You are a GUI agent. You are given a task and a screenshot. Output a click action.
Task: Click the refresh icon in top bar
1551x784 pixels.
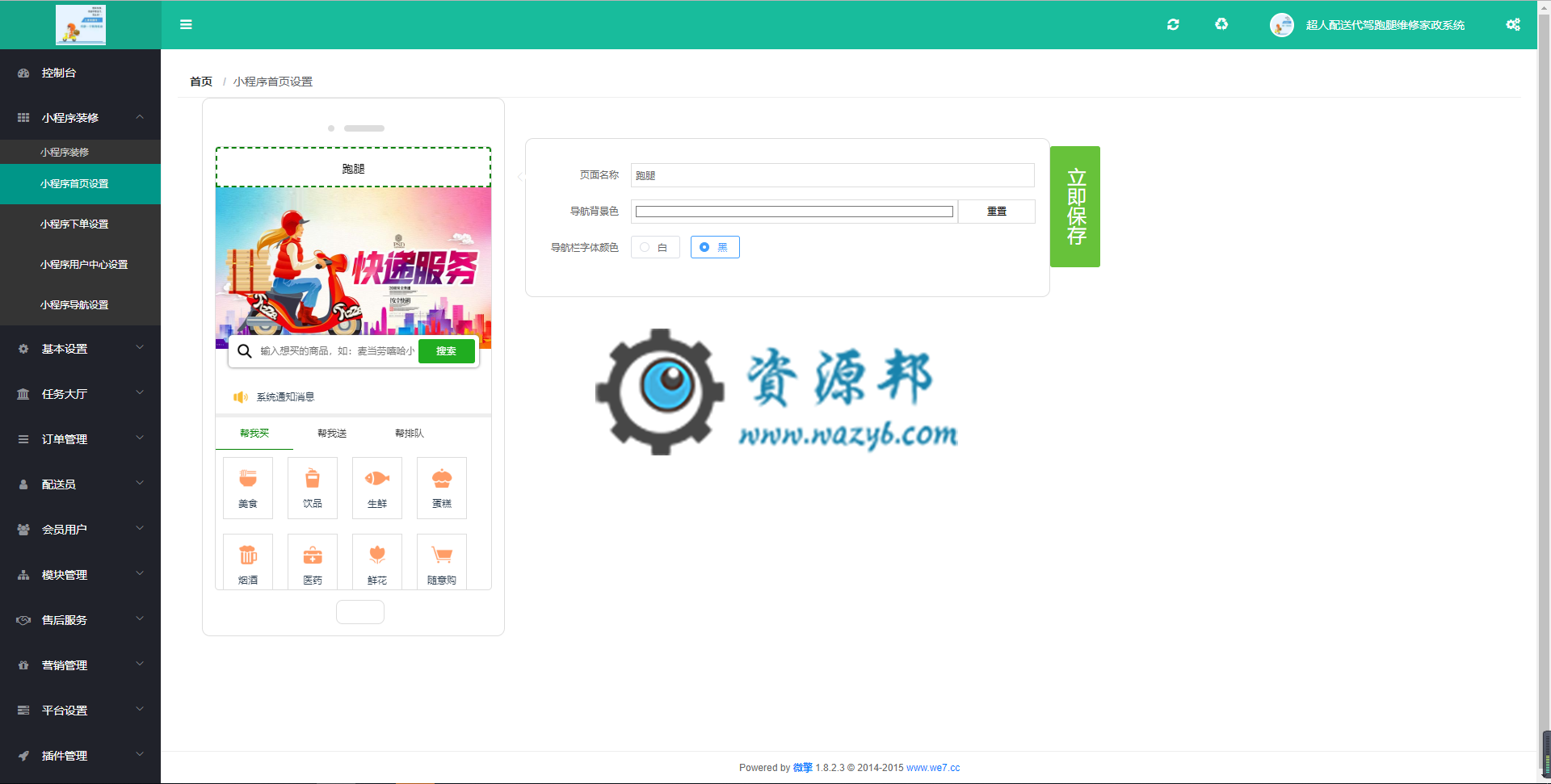point(1173,24)
